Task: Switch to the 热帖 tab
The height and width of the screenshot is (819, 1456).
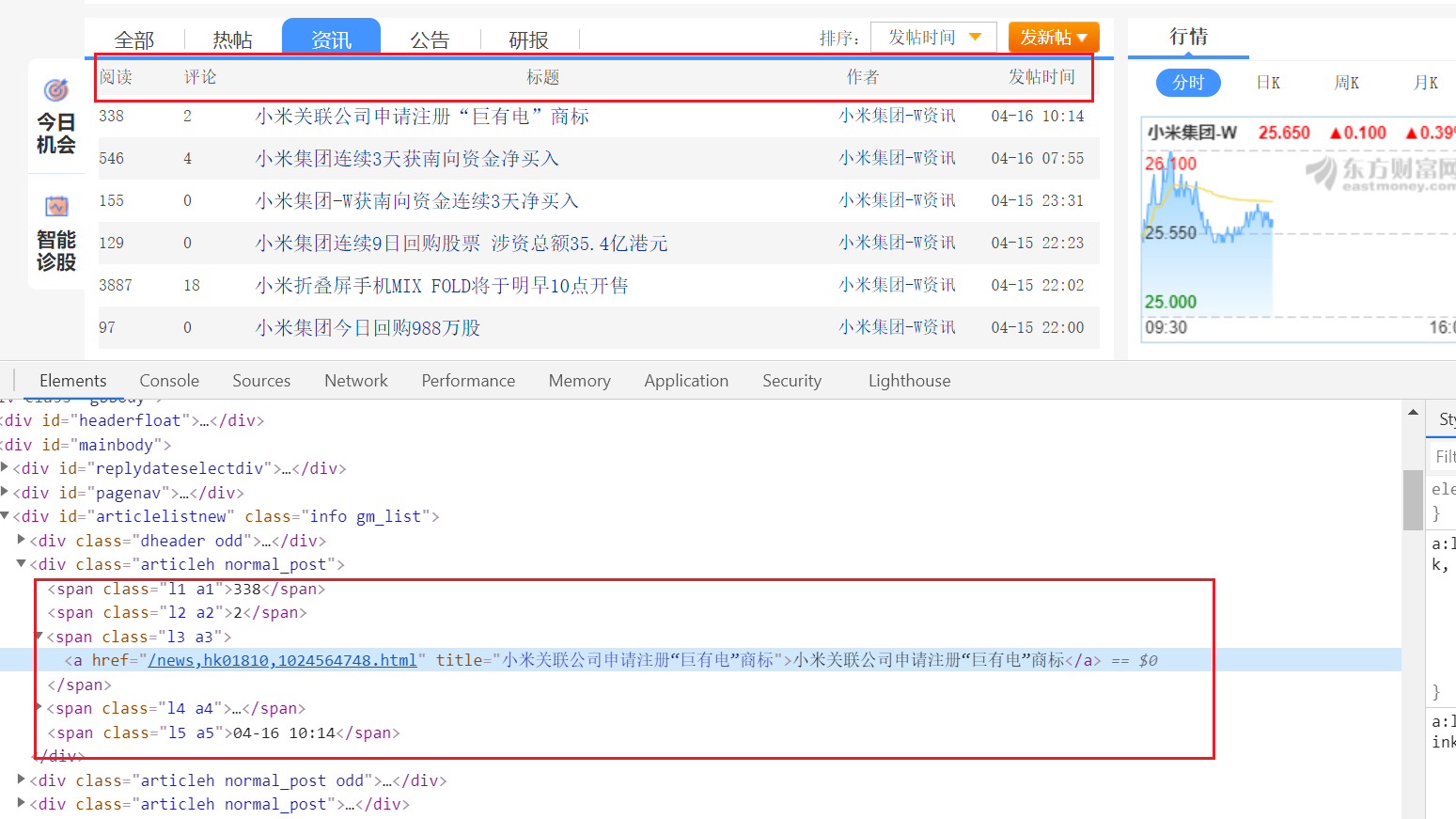Action: point(232,39)
